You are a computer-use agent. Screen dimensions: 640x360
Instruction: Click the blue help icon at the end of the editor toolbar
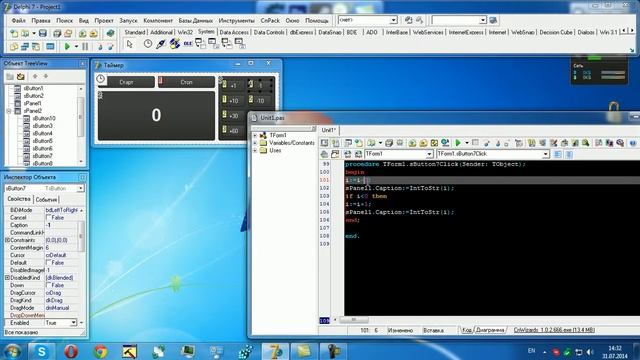[x=633, y=142]
